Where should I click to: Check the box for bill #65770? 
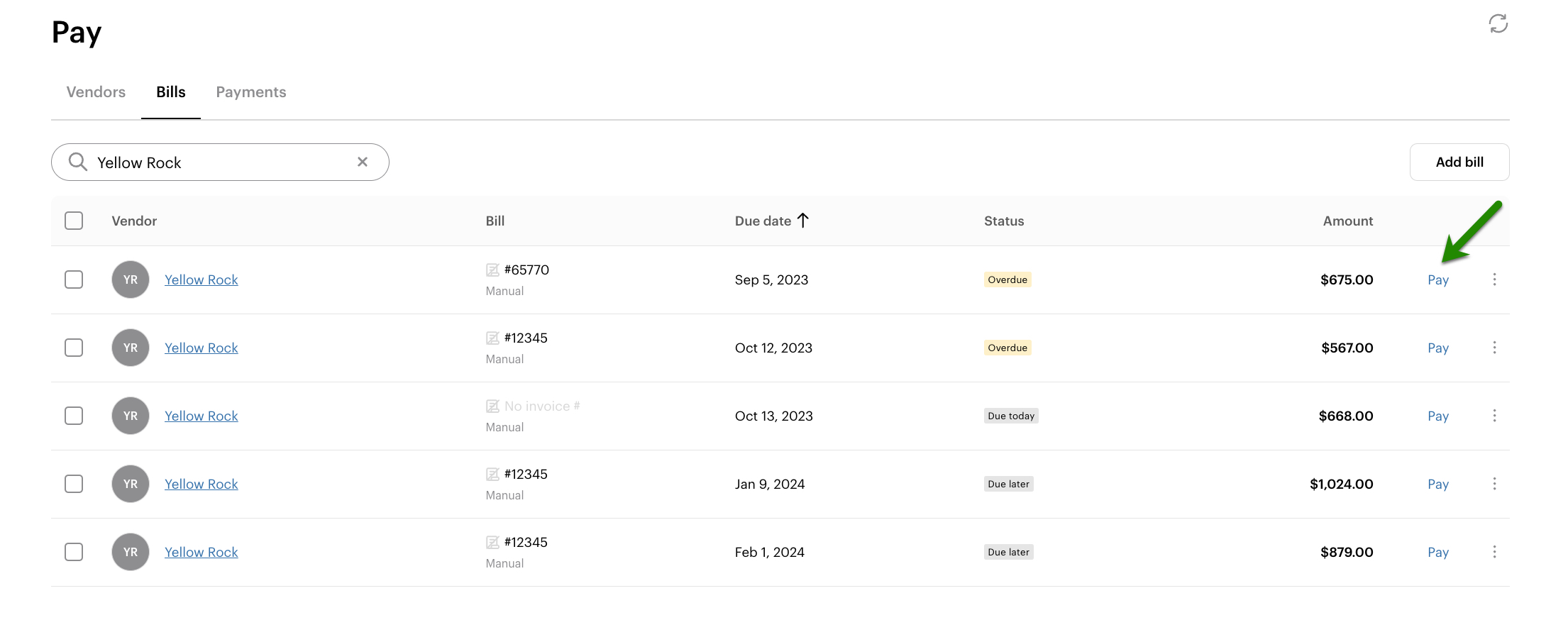[x=74, y=279]
